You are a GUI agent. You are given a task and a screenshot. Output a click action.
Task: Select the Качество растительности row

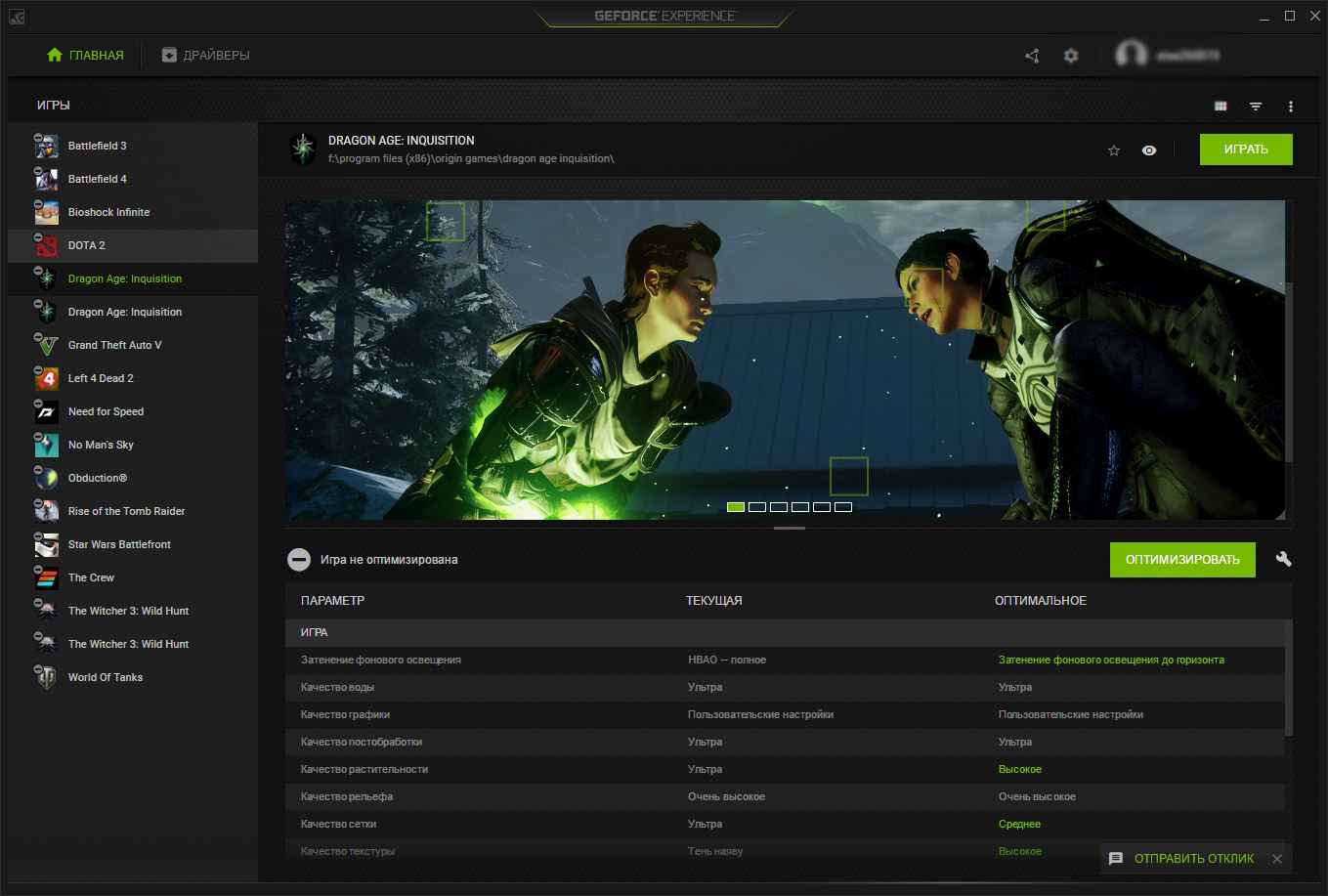(786, 769)
